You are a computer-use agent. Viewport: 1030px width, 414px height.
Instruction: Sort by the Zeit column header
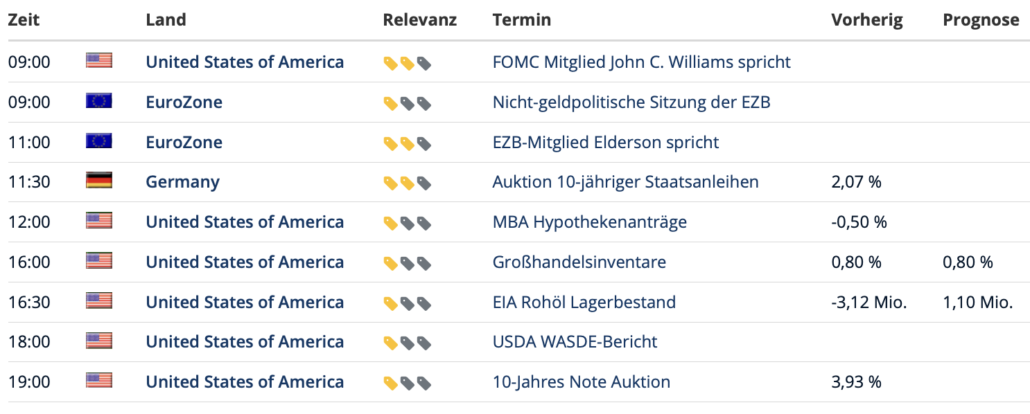[x=24, y=20]
